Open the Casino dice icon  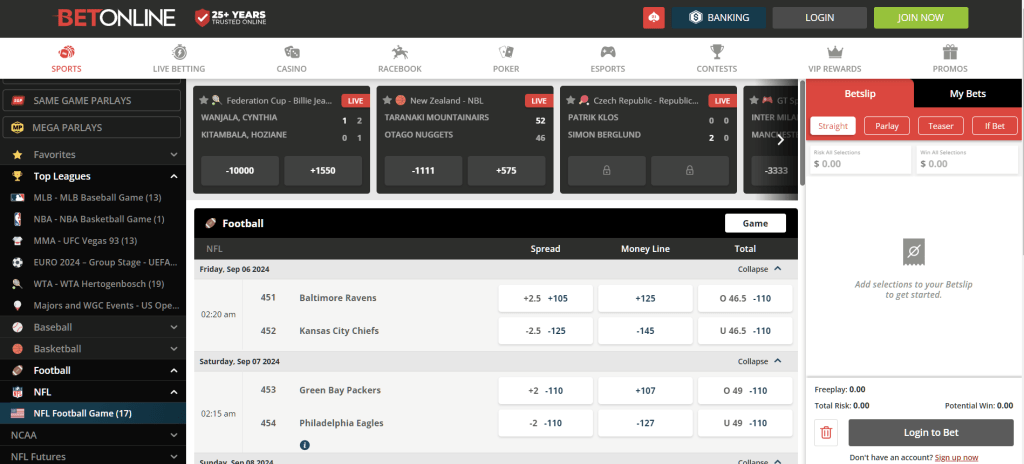(292, 52)
